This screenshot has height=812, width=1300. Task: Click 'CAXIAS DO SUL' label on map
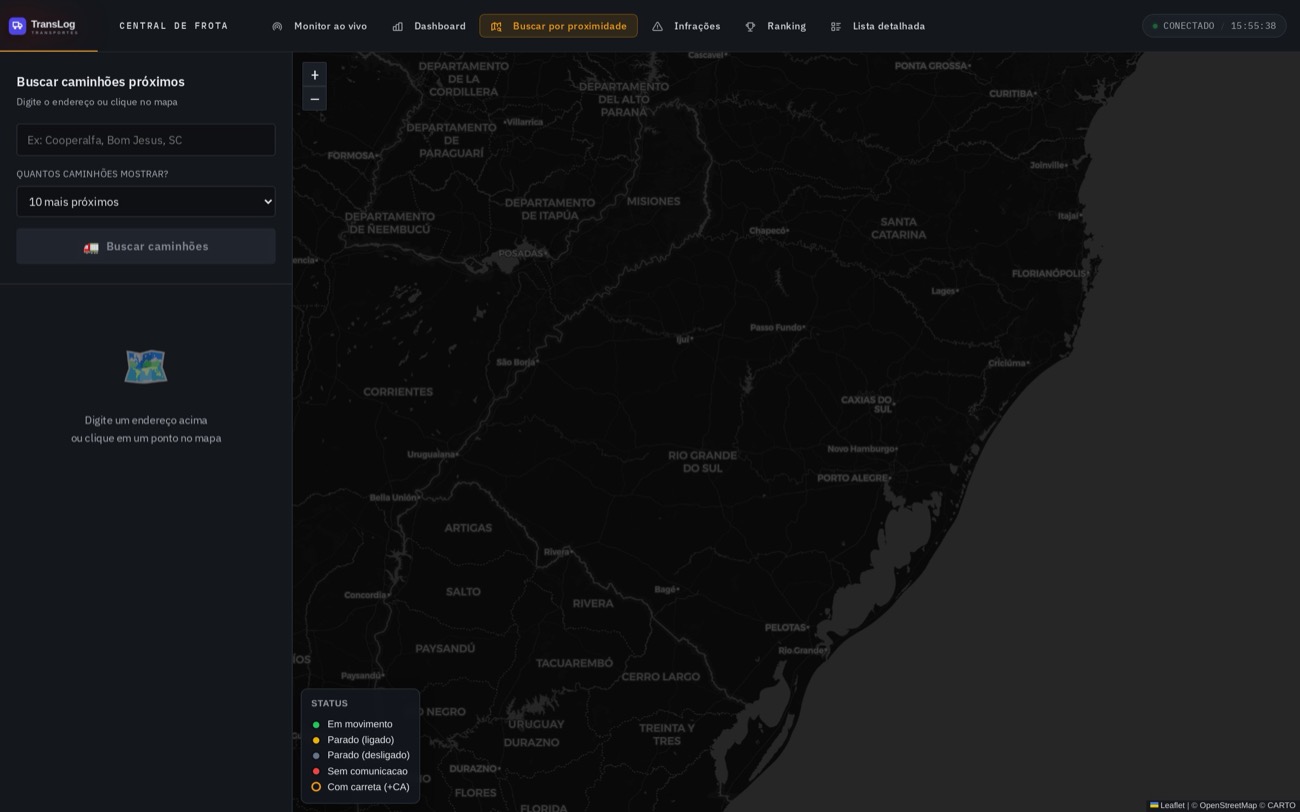(867, 404)
